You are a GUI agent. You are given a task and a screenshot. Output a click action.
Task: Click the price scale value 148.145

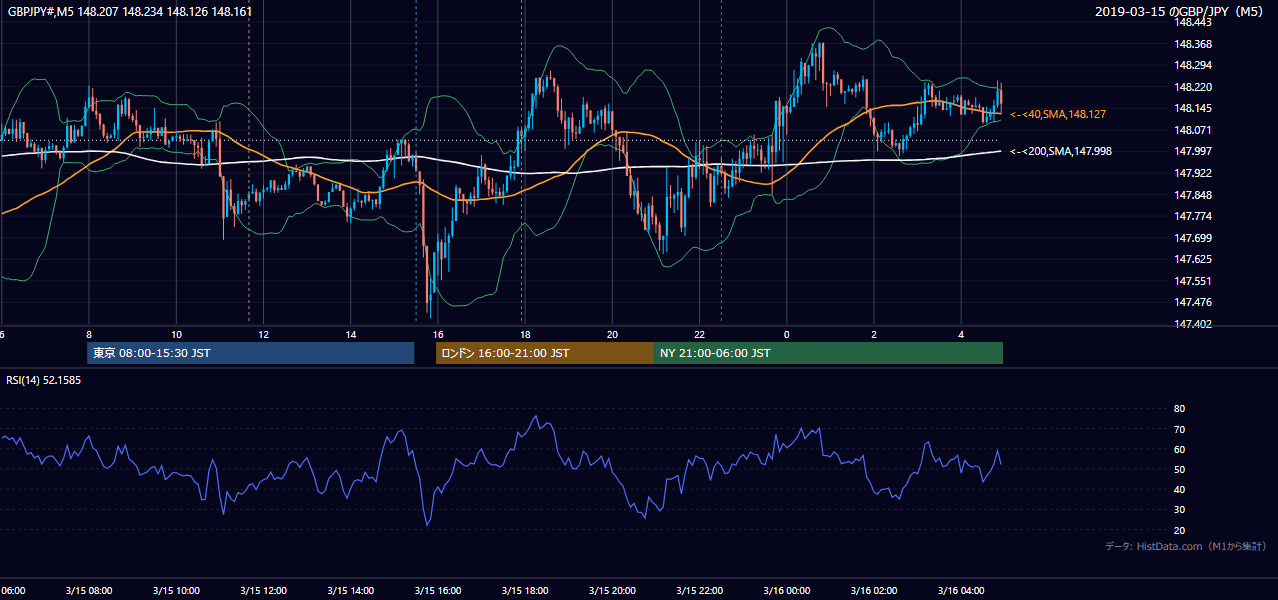1194,109
